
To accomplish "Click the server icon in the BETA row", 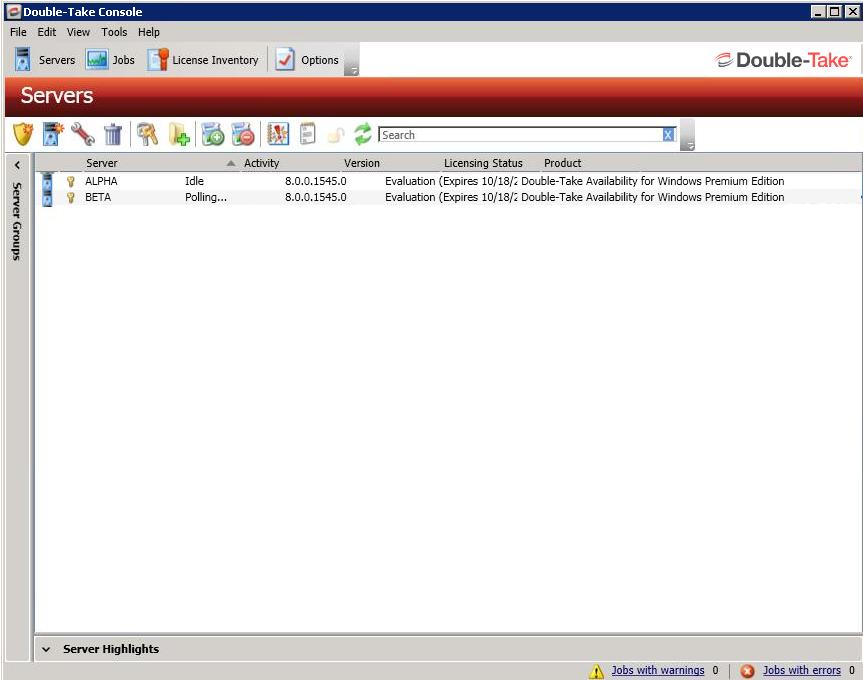I will coord(47,197).
